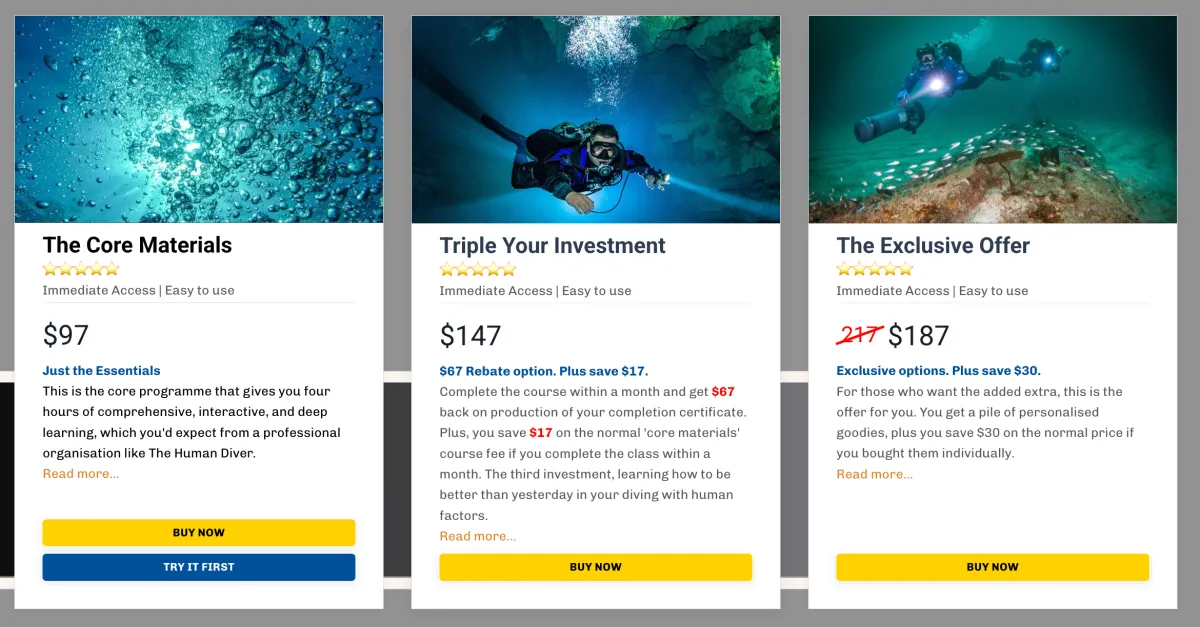The height and width of the screenshot is (627, 1200).
Task: Buy the $147 Triple Your Investment course
Action: (x=595, y=567)
